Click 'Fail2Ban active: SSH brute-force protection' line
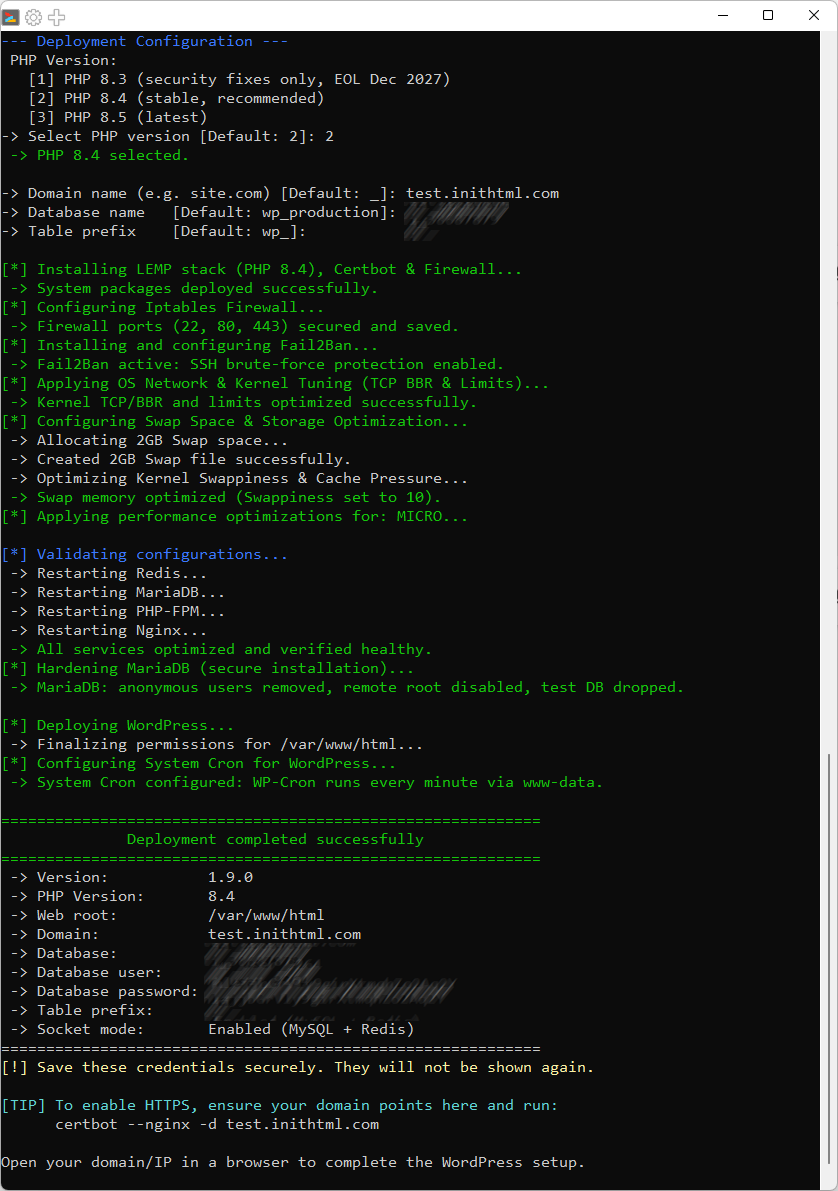This screenshot has width=838, height=1191. tap(257, 364)
